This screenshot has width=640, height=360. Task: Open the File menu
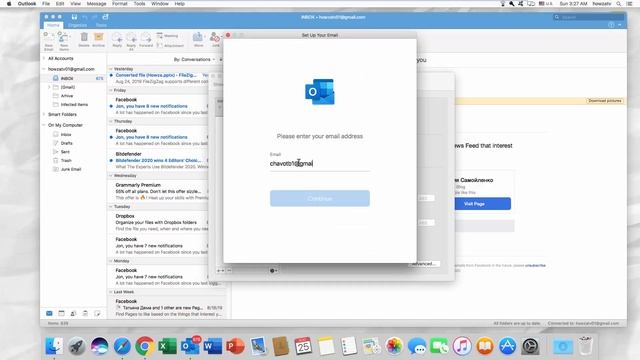(x=46, y=4)
